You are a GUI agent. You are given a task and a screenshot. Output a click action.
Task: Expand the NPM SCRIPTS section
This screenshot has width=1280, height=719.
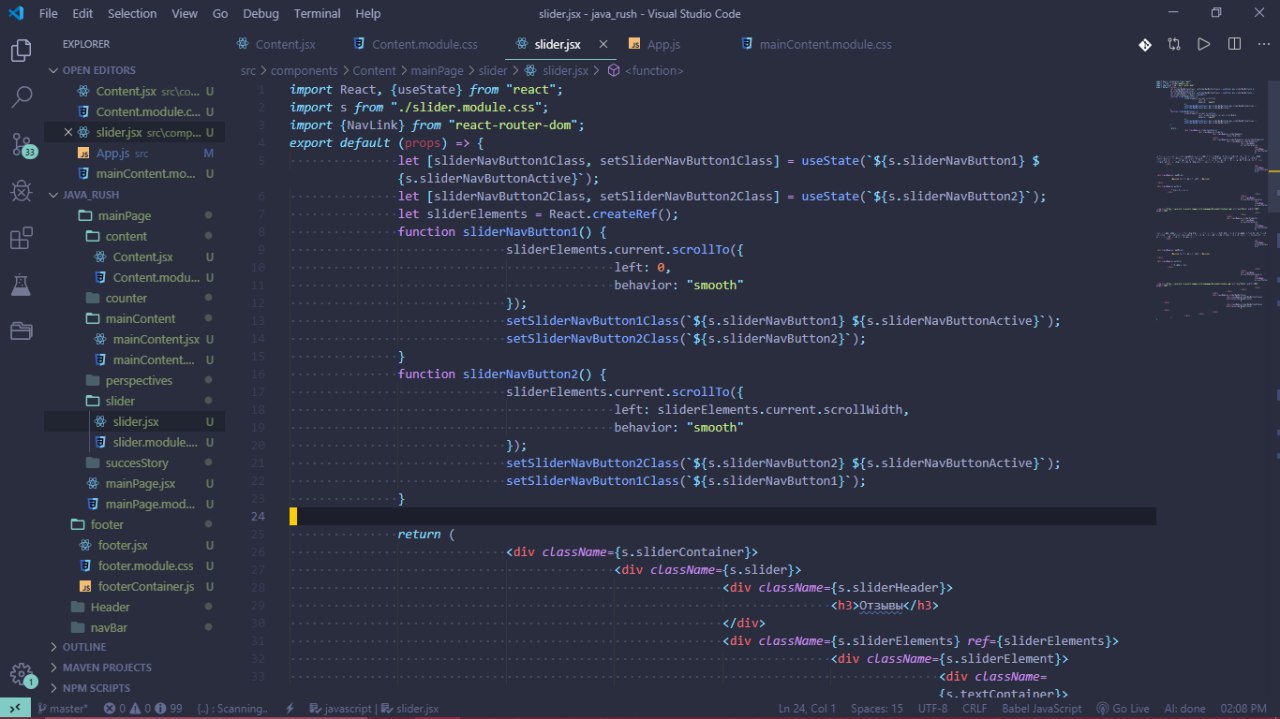point(96,688)
